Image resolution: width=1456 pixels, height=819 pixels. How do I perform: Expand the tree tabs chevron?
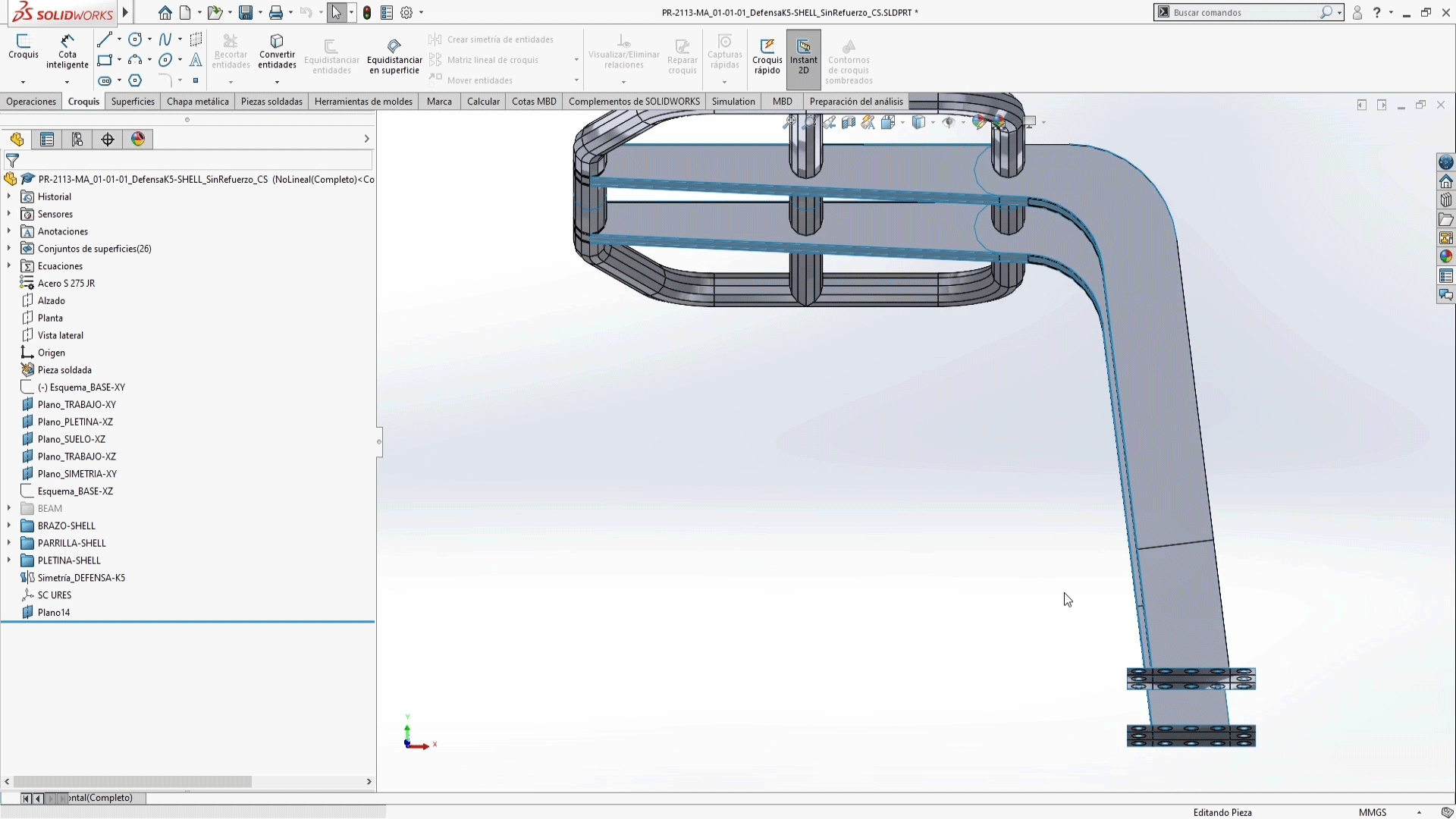pos(367,139)
